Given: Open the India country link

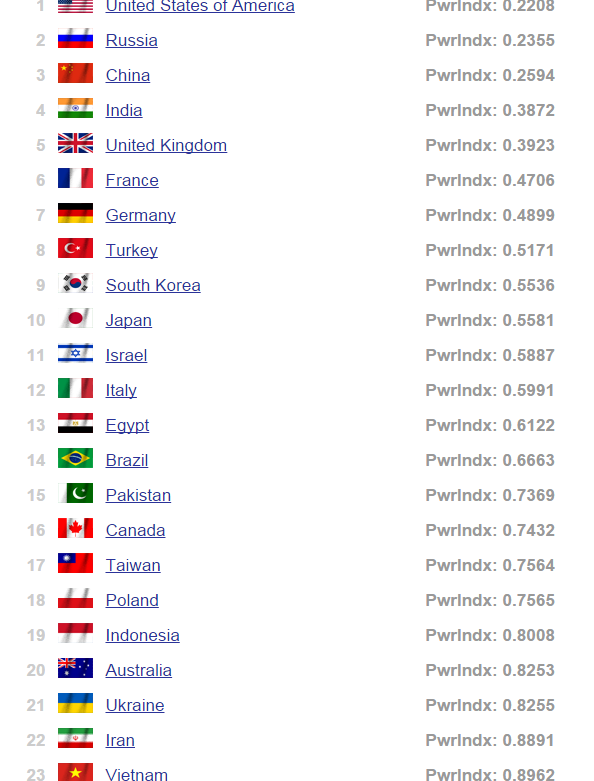Looking at the screenshot, I should tap(124, 110).
